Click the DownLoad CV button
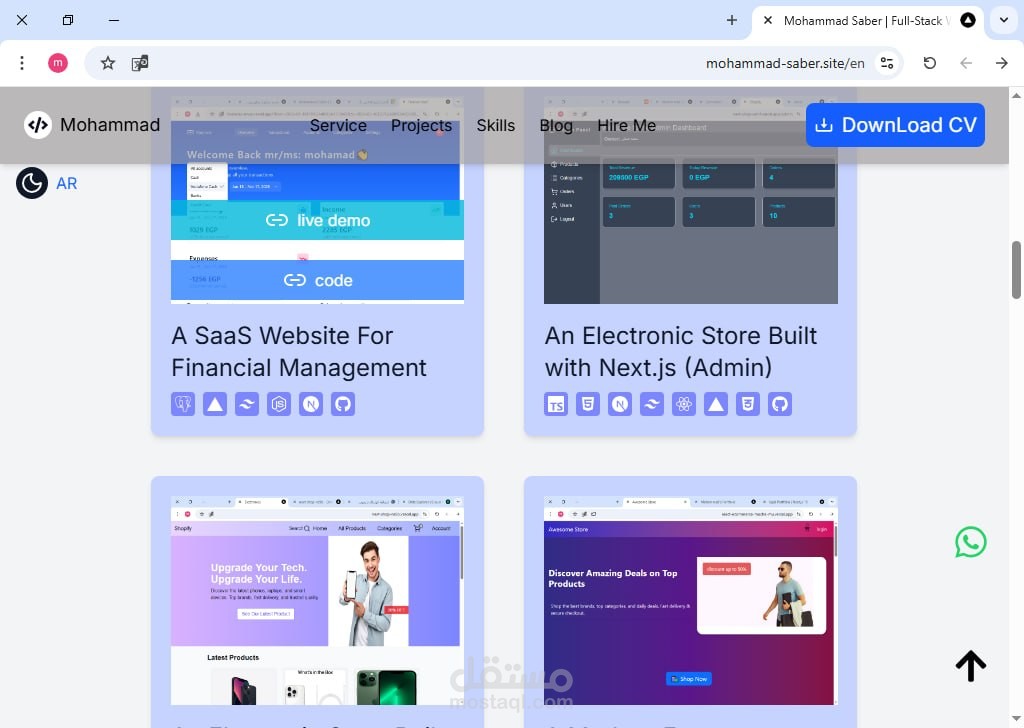The width and height of the screenshot is (1024, 728). click(895, 125)
